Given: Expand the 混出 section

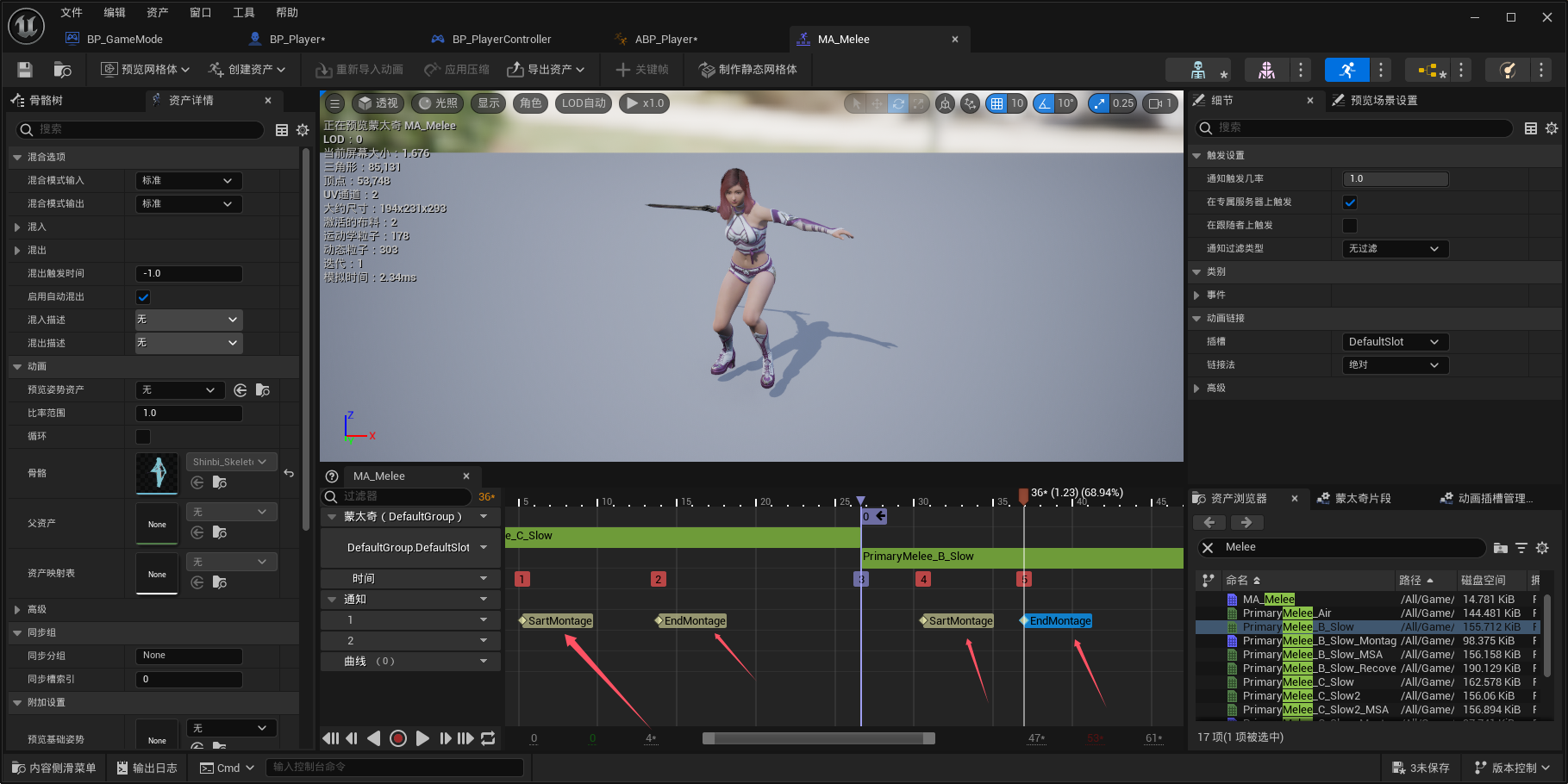Looking at the screenshot, I should coord(17,251).
